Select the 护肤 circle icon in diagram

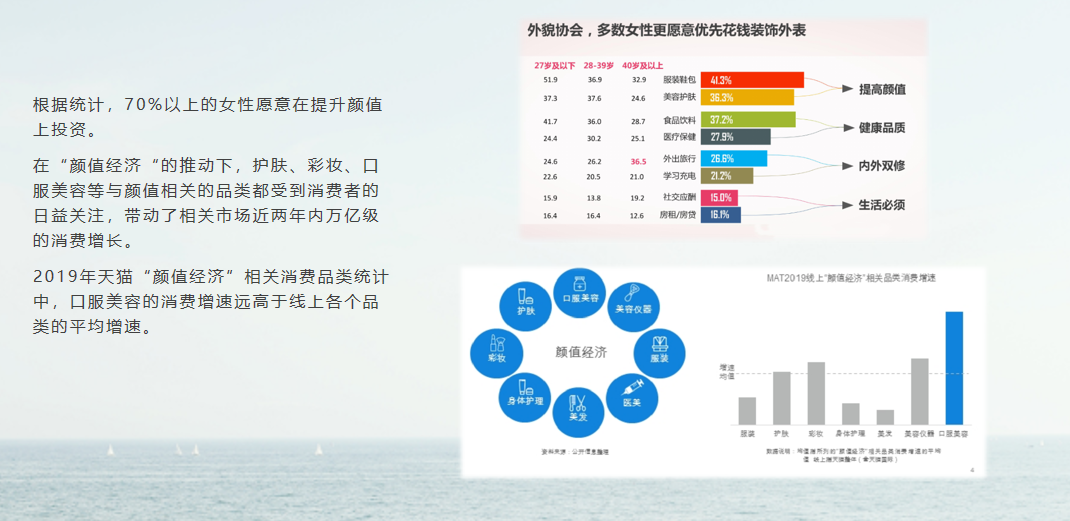point(525,307)
